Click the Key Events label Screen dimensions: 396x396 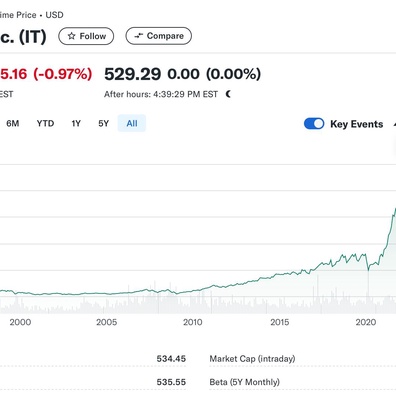pyautogui.click(x=357, y=124)
